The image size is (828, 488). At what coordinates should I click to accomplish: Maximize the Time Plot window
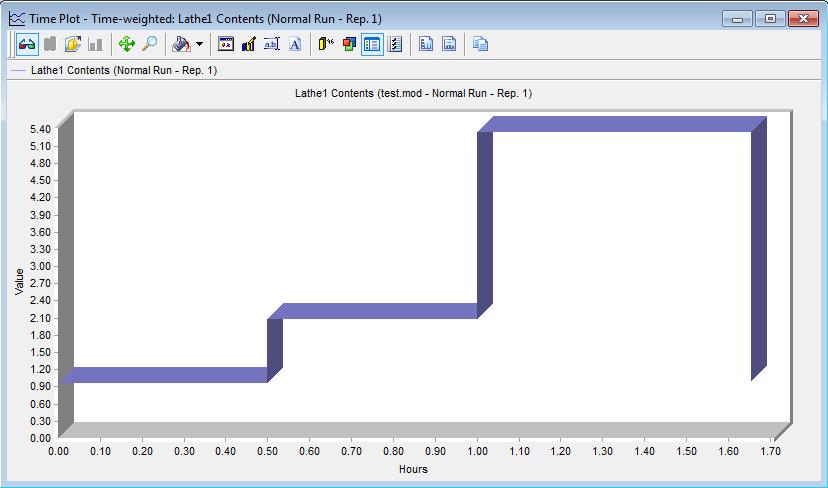tap(770, 19)
